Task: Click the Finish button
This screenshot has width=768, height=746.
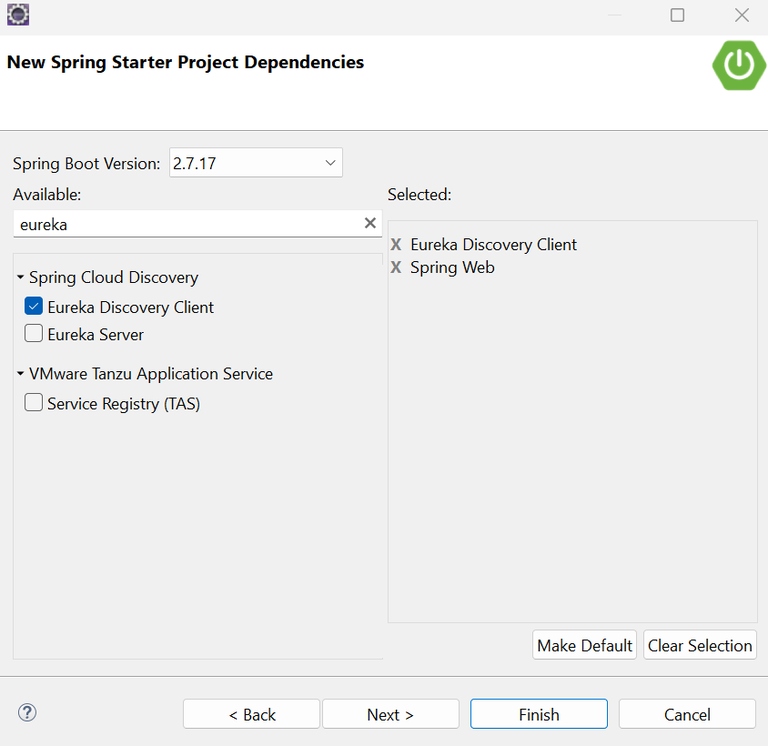Action: click(539, 714)
